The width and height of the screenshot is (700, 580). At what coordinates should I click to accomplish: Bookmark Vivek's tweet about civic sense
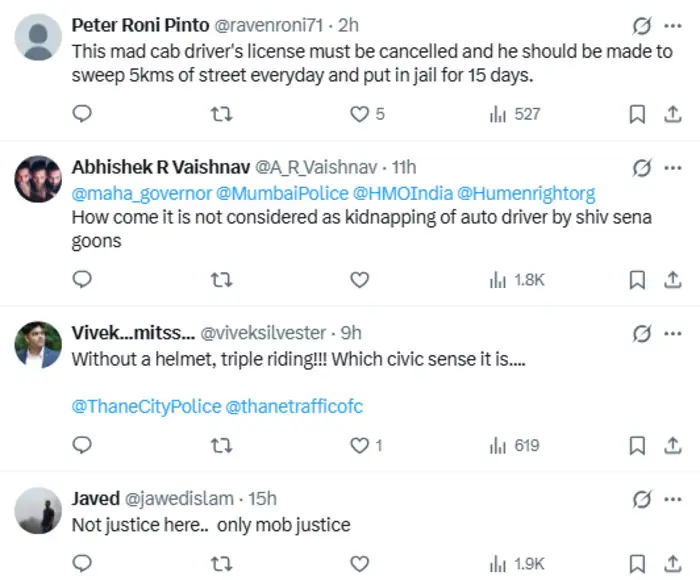(637, 446)
